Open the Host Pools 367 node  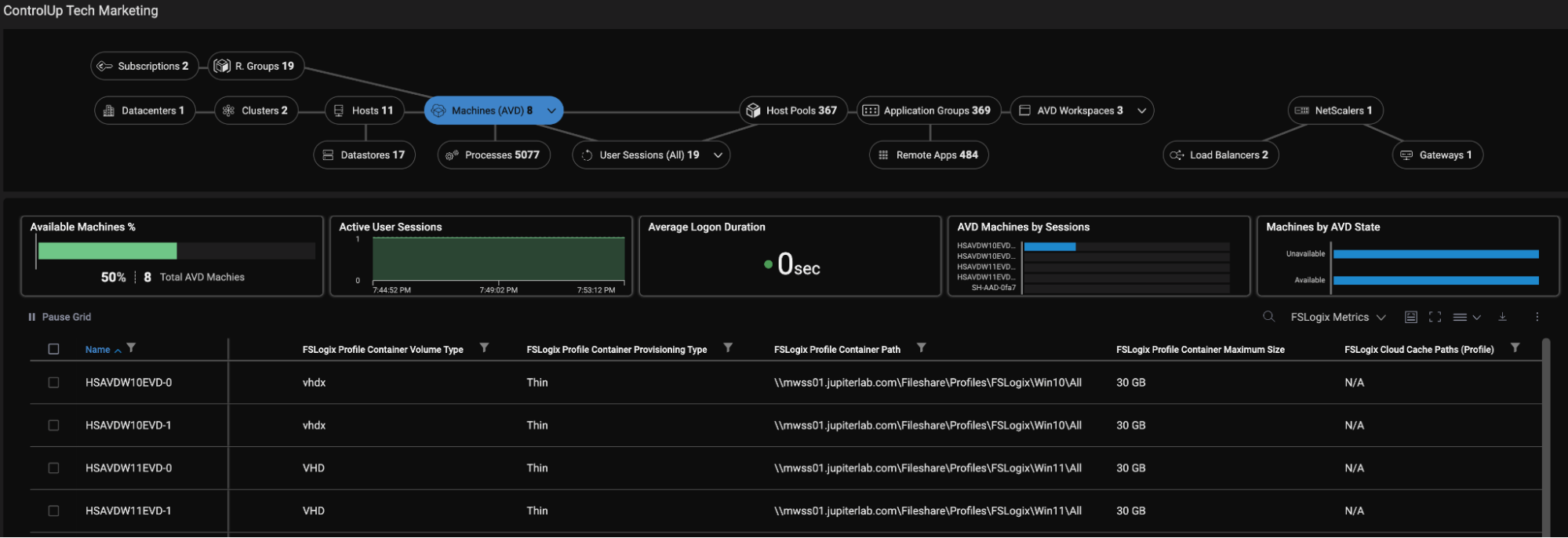click(x=792, y=111)
